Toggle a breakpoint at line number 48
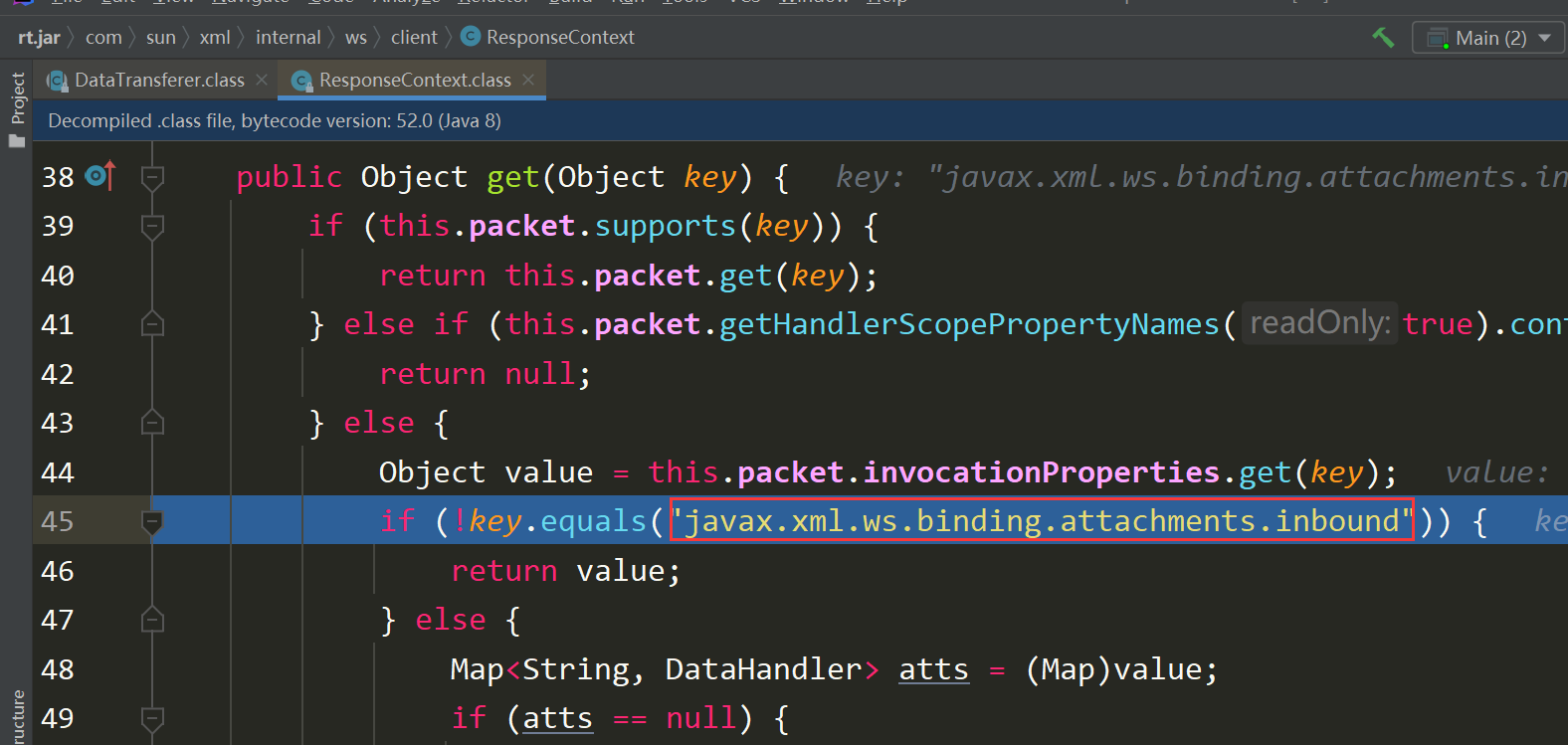The width and height of the screenshot is (1568, 745). coord(58,669)
